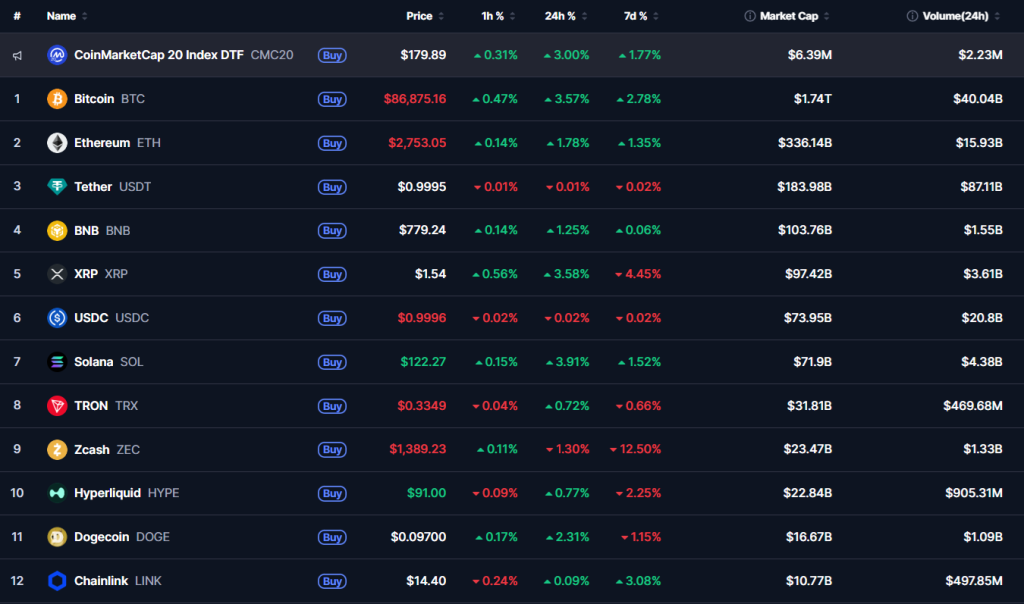Viewport: 1024px width, 604px height.
Task: Open the Bitcoin BTC name link
Action: [109, 99]
